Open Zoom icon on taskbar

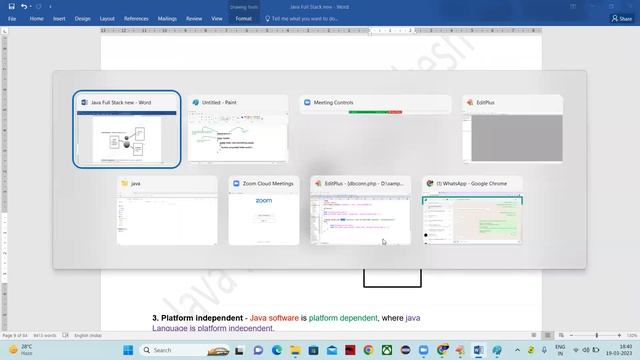click(424, 350)
